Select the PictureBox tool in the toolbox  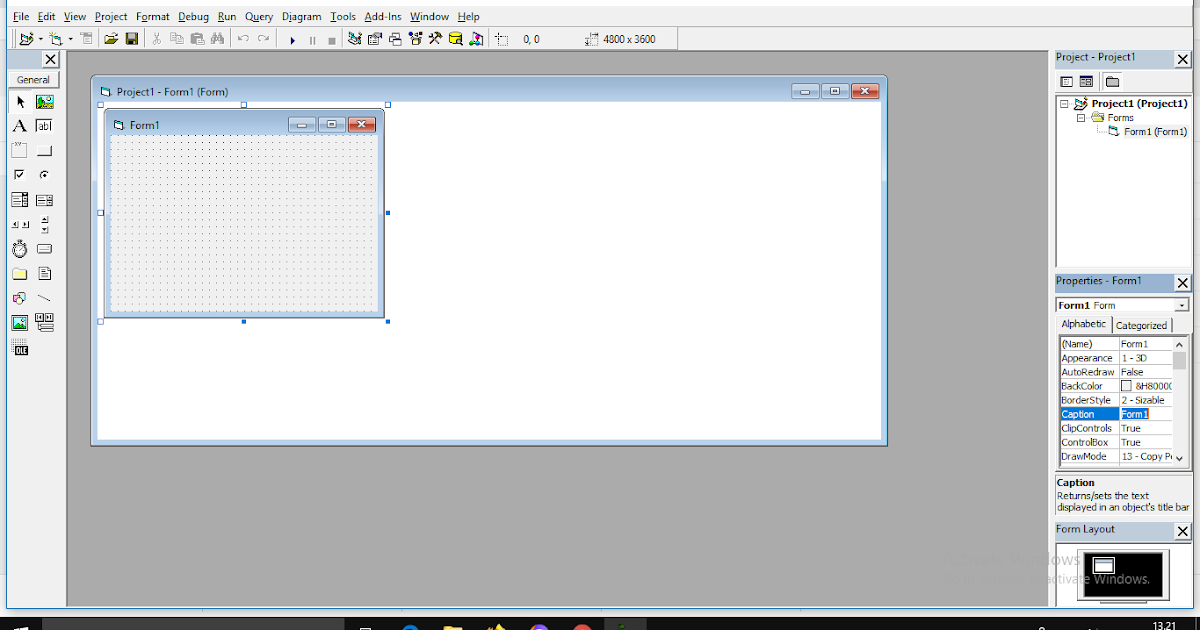click(x=44, y=101)
